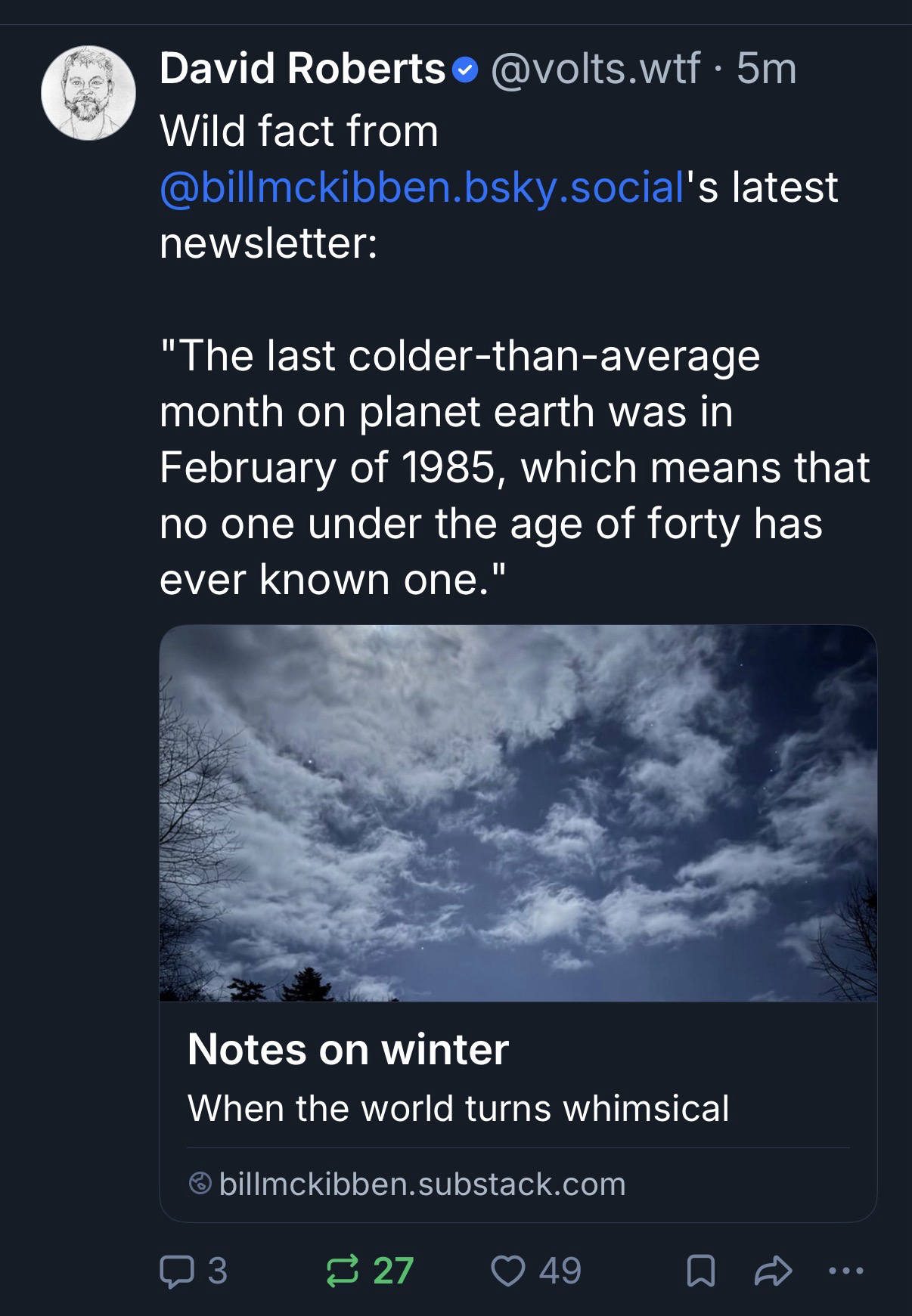Share the post using arrow icon
The height and width of the screenshot is (1316, 912).
click(772, 1271)
